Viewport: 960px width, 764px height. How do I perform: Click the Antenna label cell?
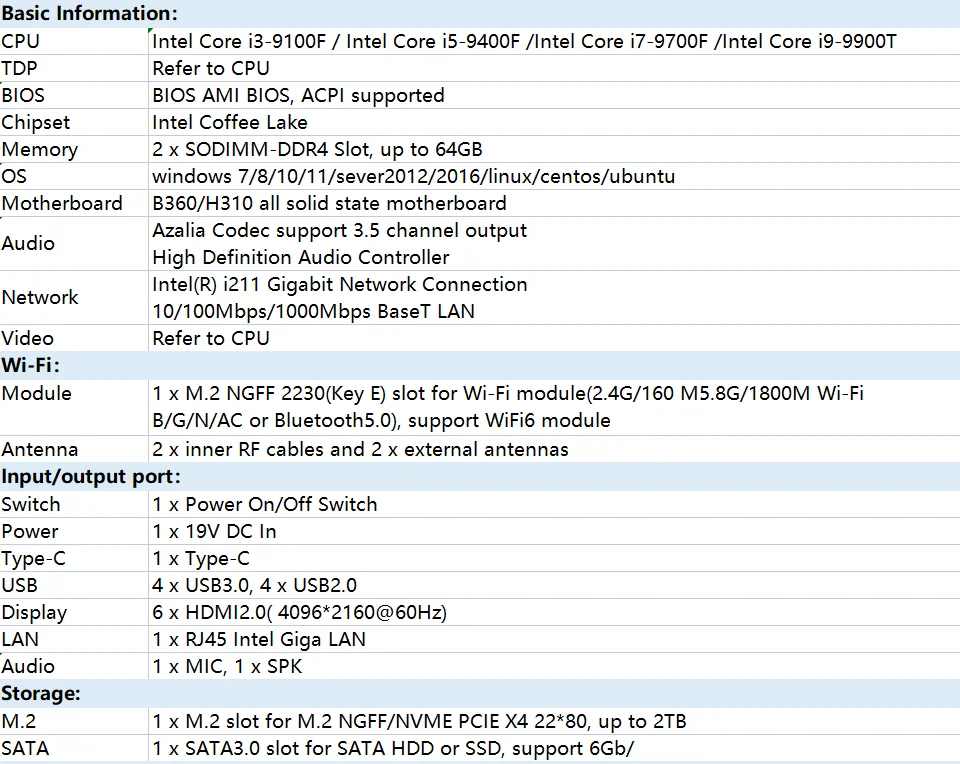pyautogui.click(x=73, y=449)
